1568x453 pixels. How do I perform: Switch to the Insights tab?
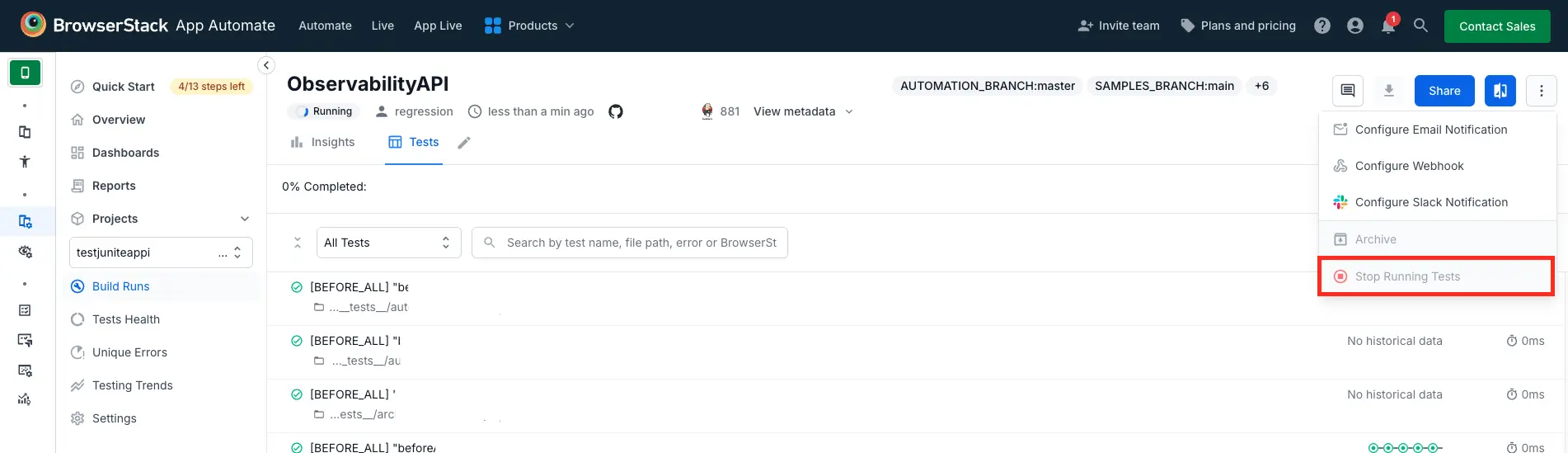point(323,142)
